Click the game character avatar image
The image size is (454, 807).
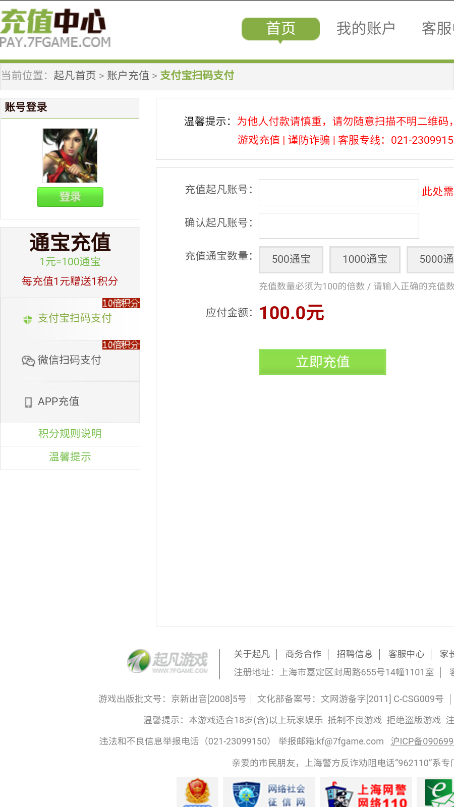(x=70, y=155)
